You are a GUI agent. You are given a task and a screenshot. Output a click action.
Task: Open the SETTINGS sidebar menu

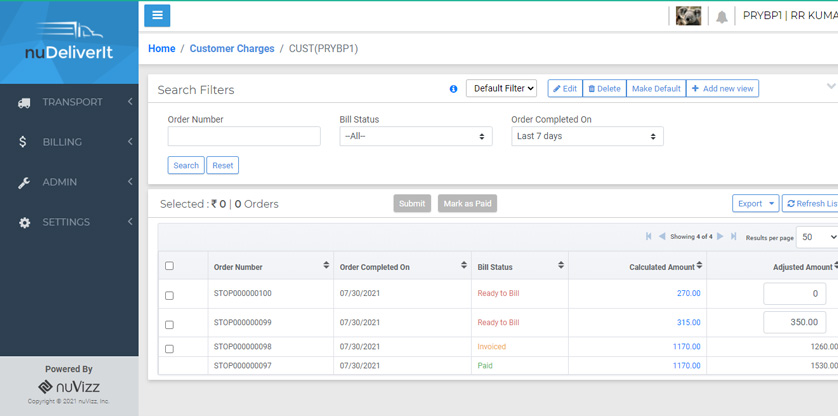(69, 222)
